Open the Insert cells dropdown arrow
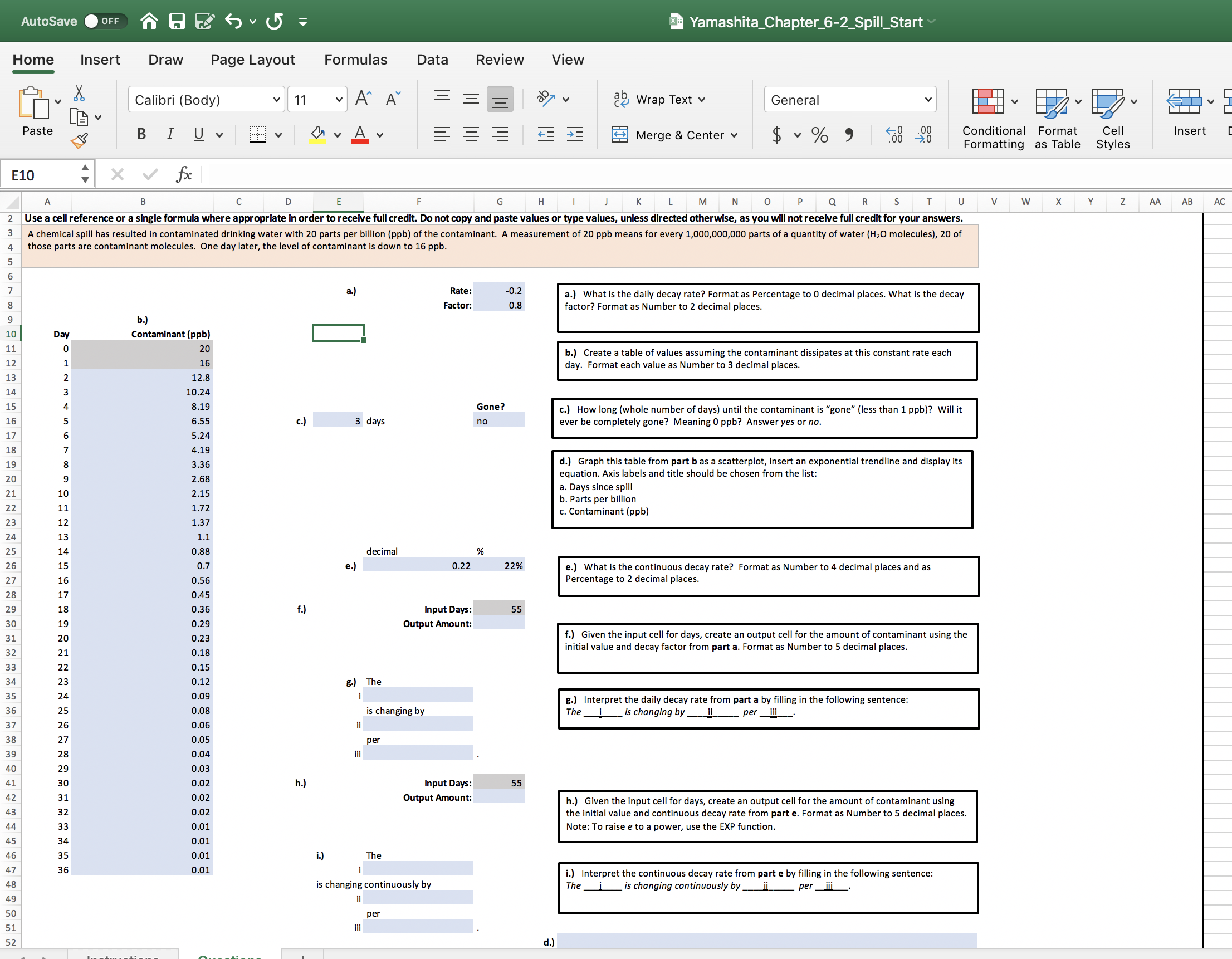1232x959 pixels. [1211, 102]
